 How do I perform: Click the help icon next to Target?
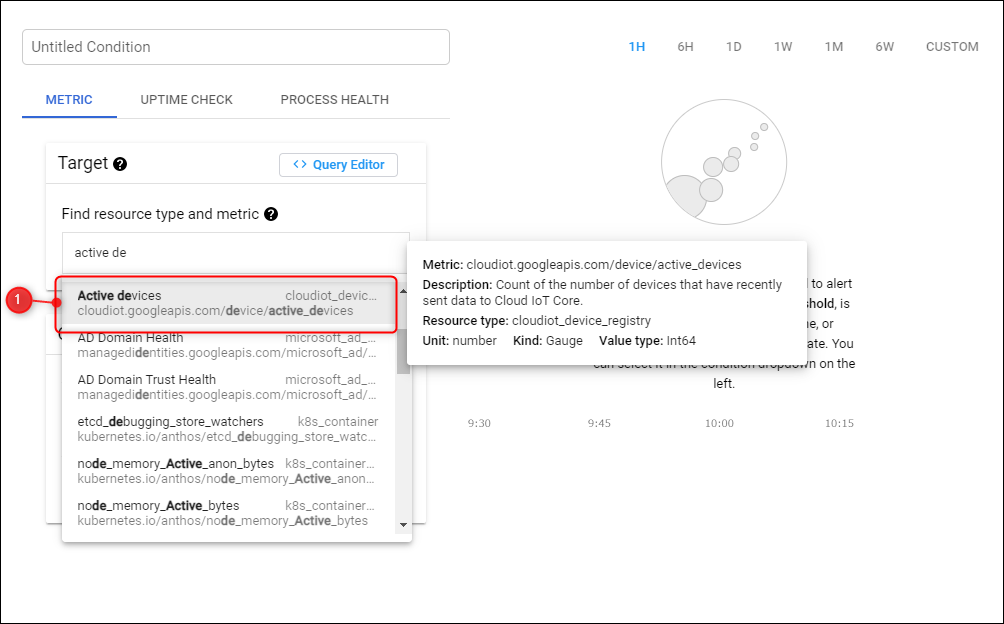click(x=120, y=164)
